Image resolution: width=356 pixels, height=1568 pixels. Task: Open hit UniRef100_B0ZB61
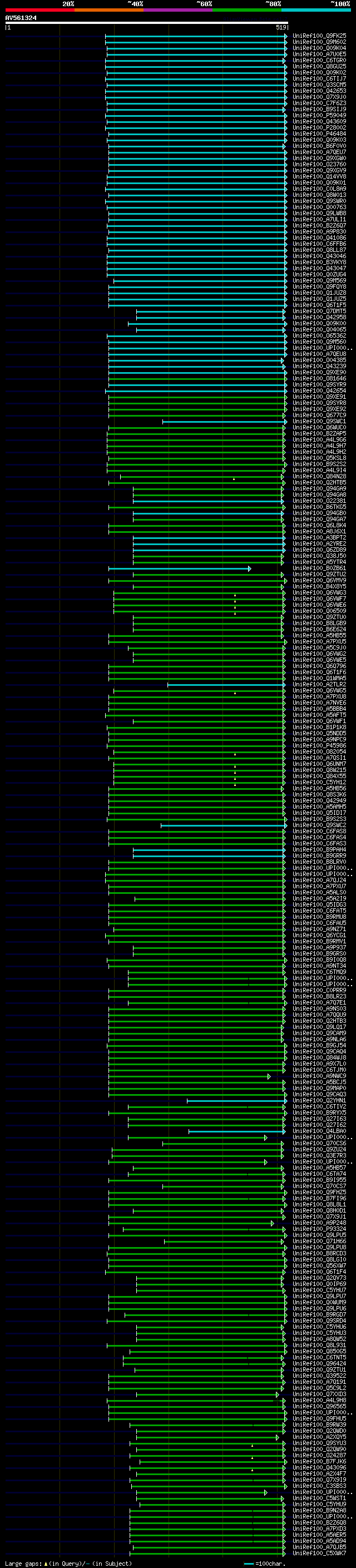[319, 568]
